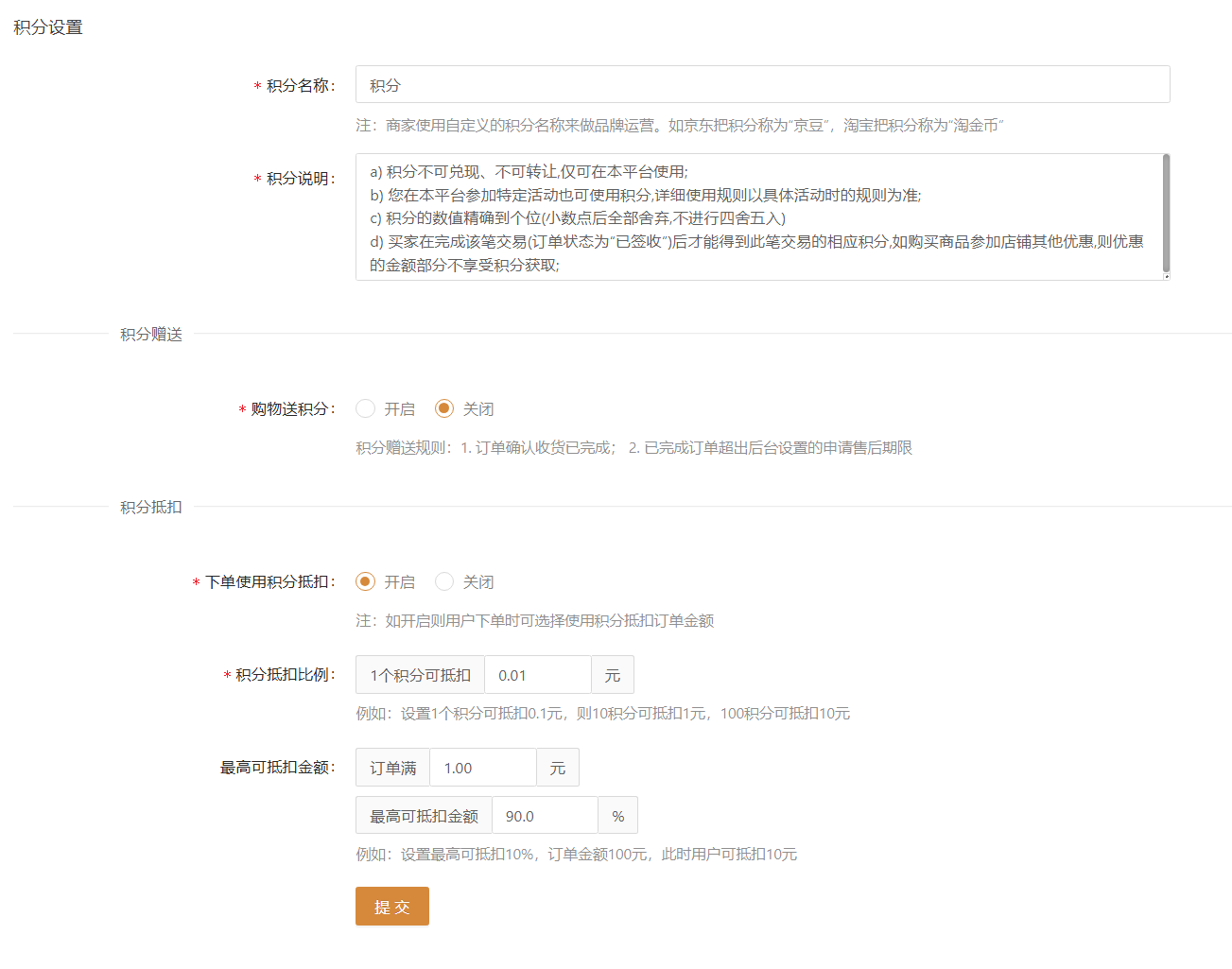
Task: Click the 最高可抵扣金额 prefix label
Action: [423, 814]
